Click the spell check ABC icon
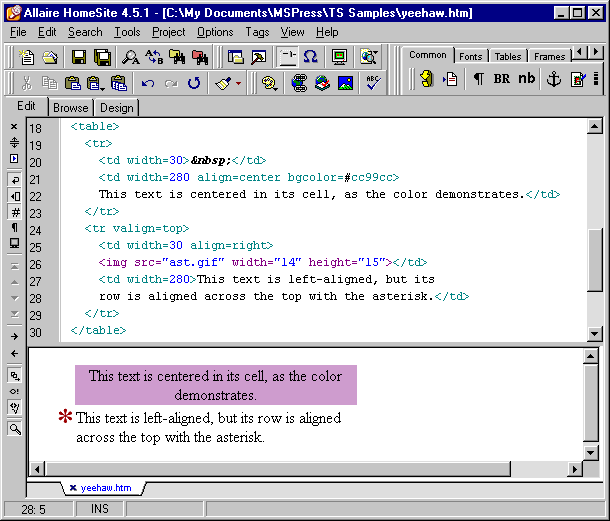Image resolution: width=610 pixels, height=521 pixels. (373, 83)
